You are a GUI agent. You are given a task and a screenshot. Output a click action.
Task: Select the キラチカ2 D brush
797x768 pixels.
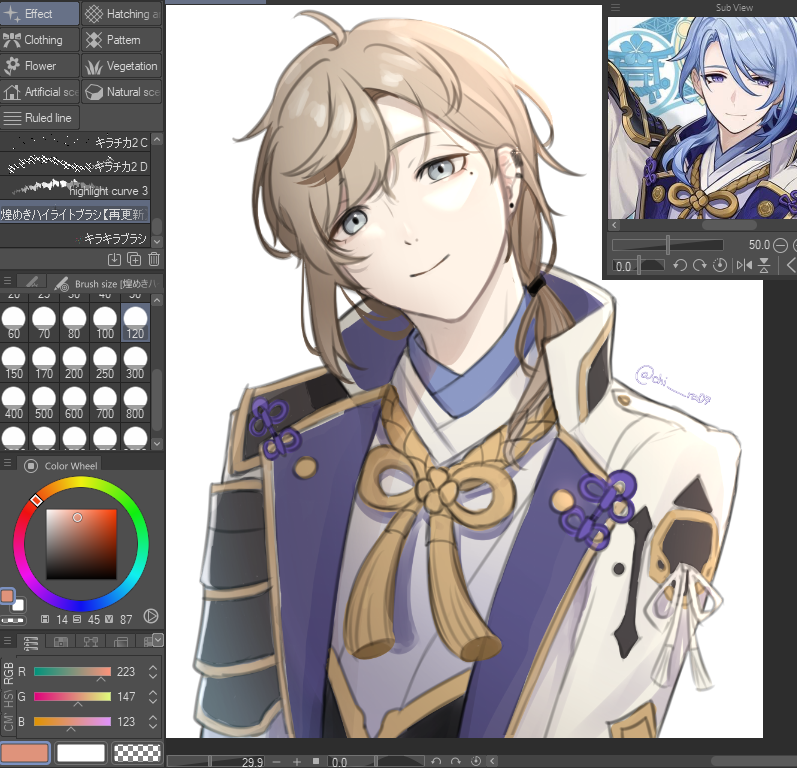75,166
